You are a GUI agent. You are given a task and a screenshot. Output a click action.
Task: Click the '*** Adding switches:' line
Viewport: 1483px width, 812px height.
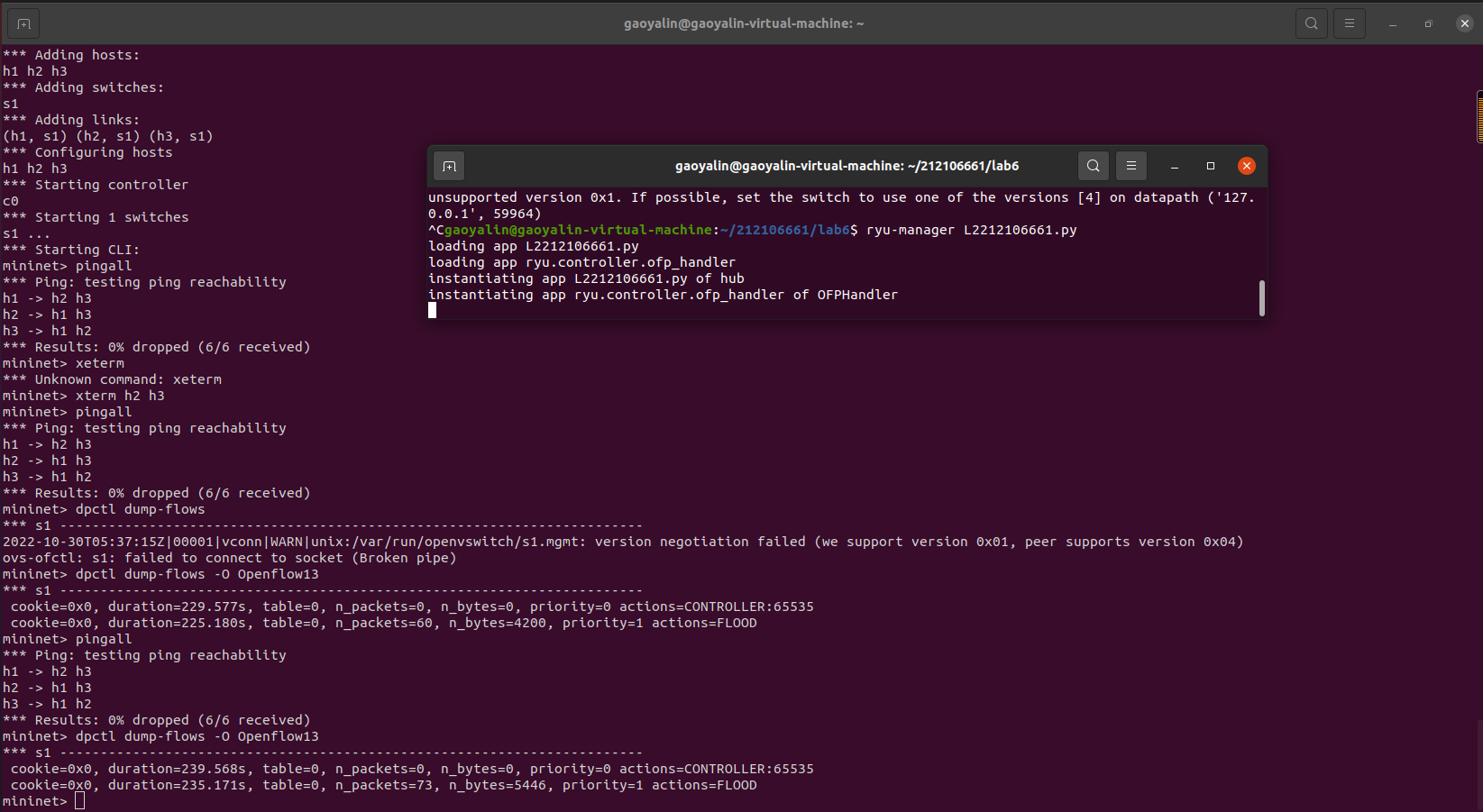pos(83,87)
